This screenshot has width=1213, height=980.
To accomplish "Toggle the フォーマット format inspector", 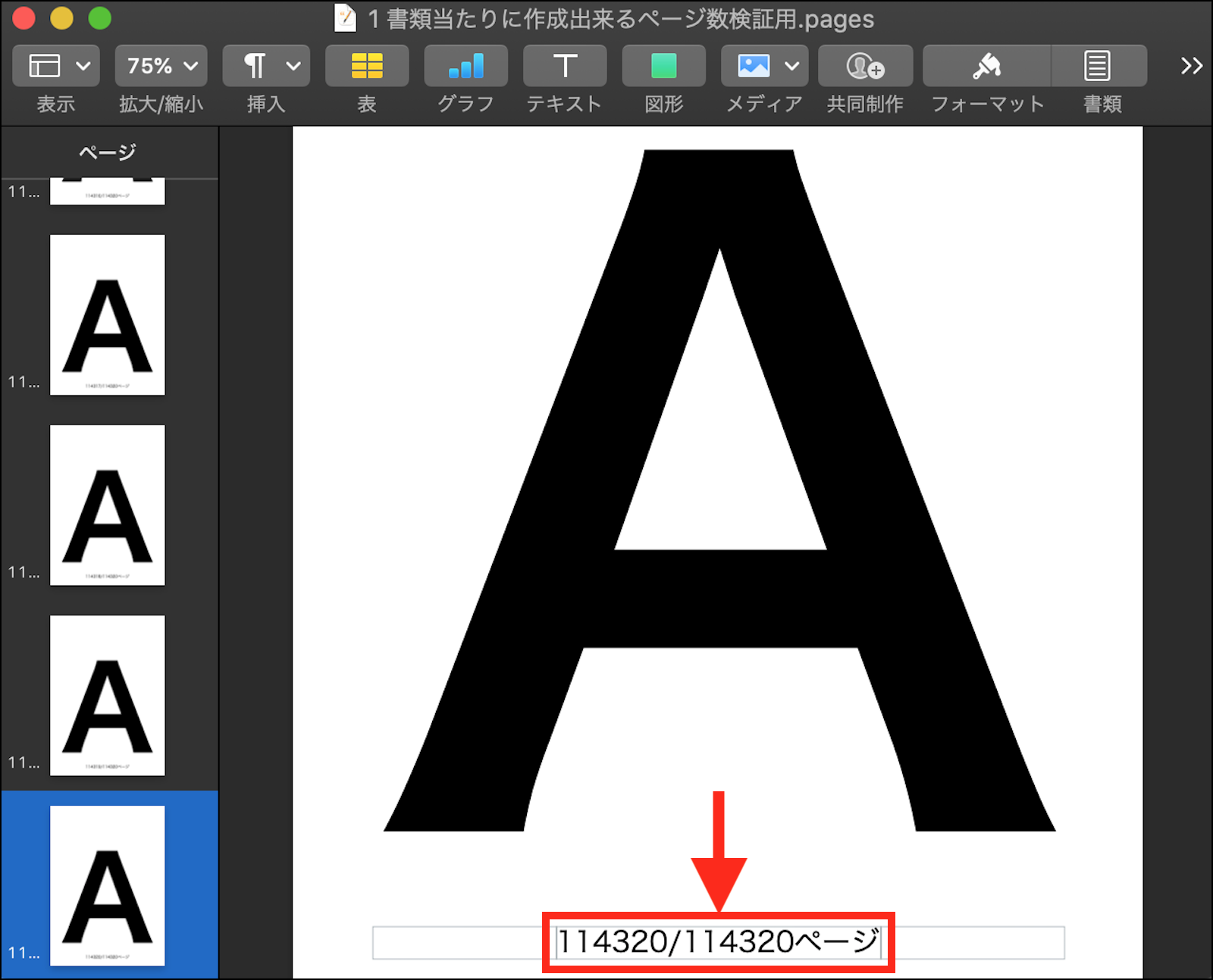I will click(x=987, y=67).
